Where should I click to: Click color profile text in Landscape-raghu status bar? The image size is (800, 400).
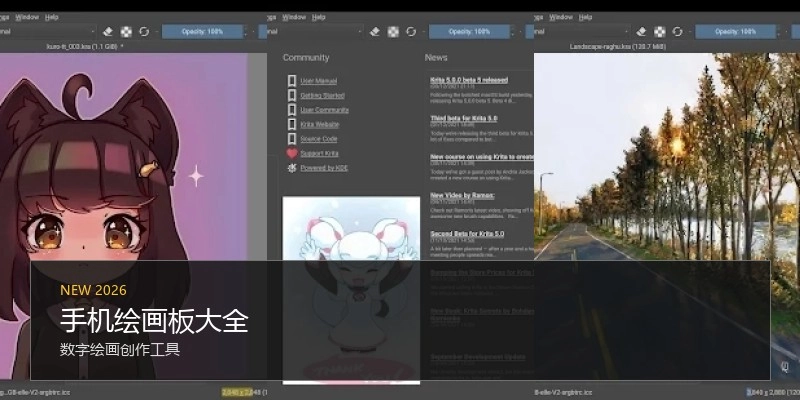point(563,392)
